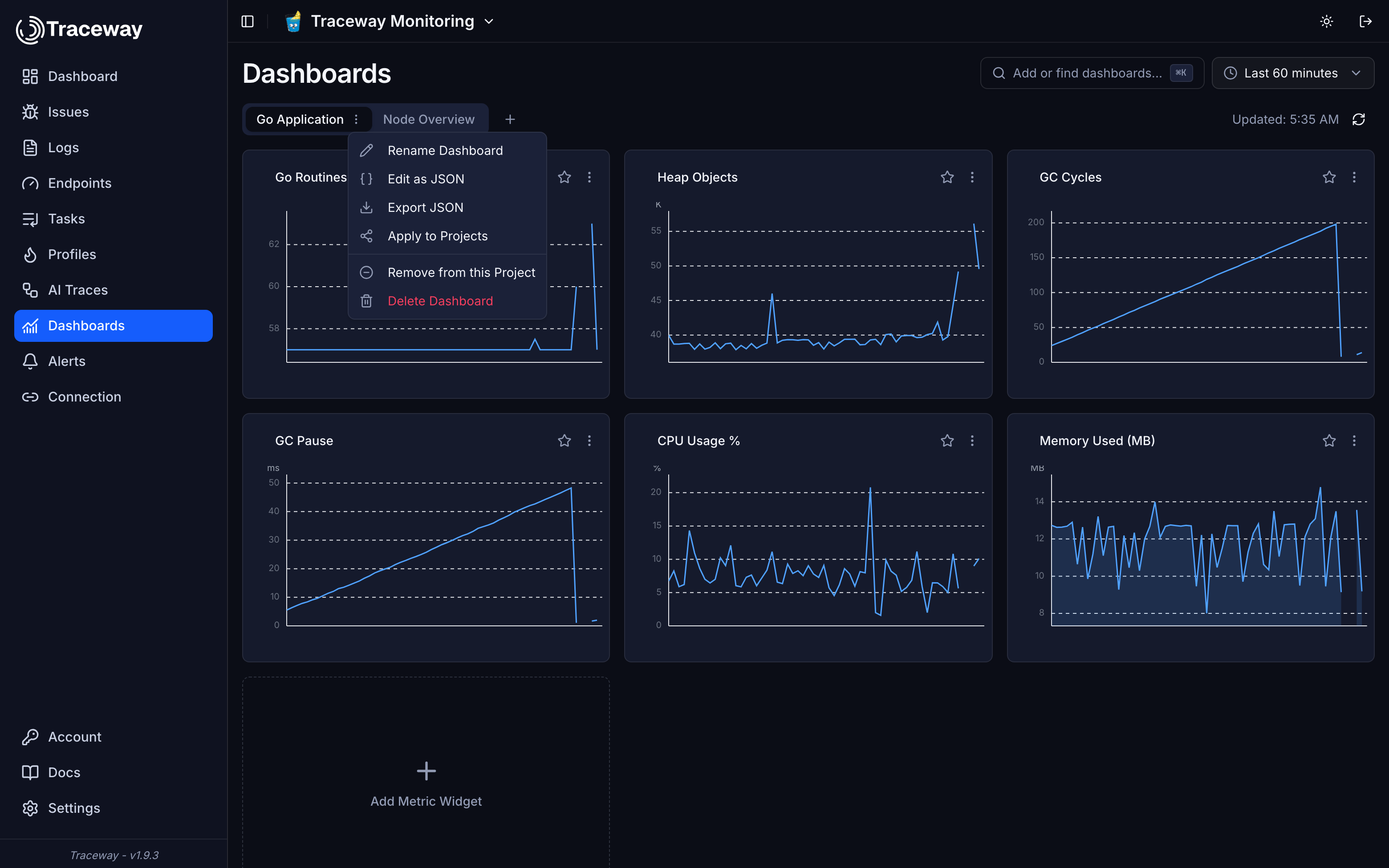Star the GC Cycles widget
The height and width of the screenshot is (868, 1389).
(1329, 178)
